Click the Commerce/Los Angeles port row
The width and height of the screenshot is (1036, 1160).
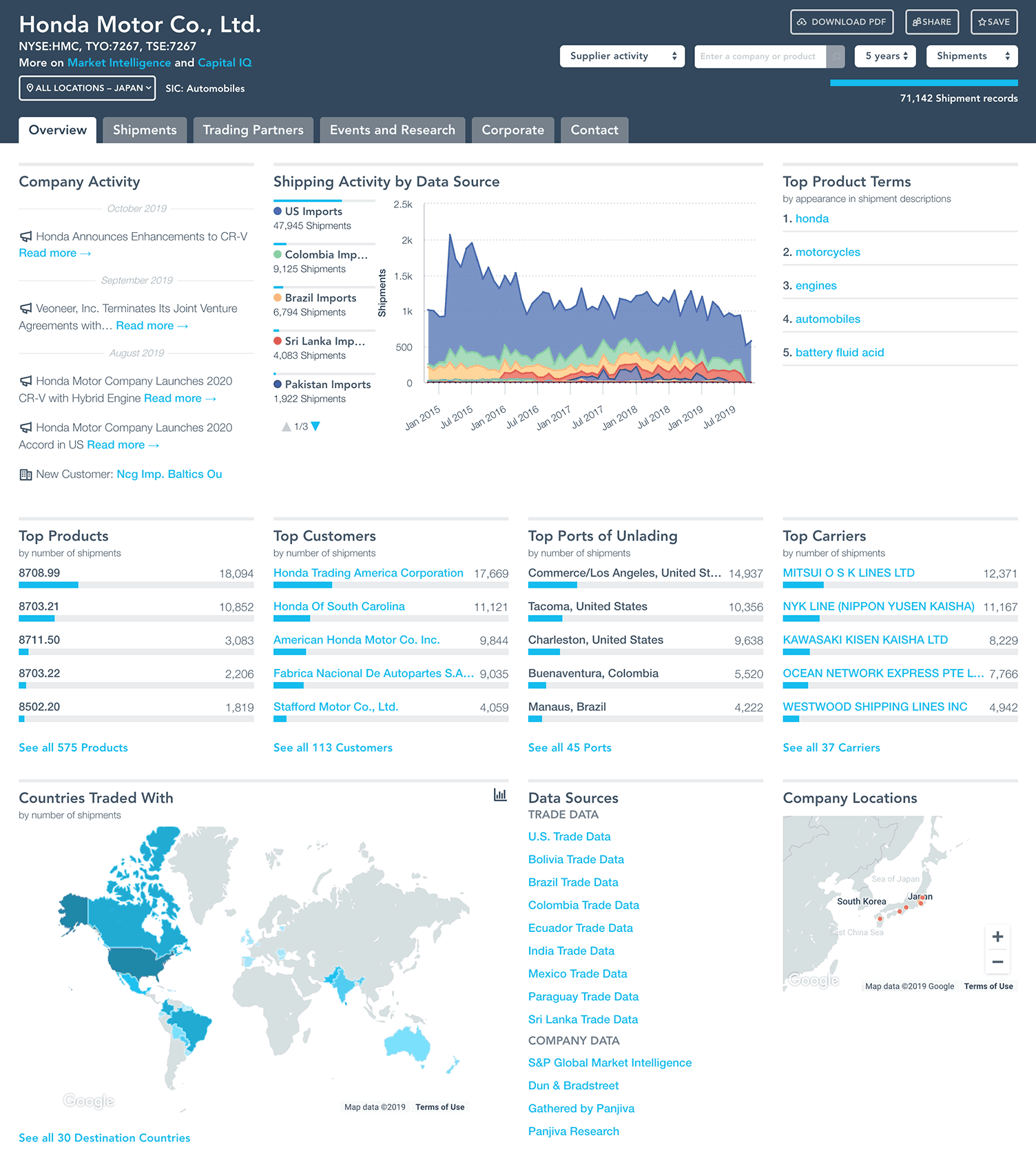[x=645, y=577]
